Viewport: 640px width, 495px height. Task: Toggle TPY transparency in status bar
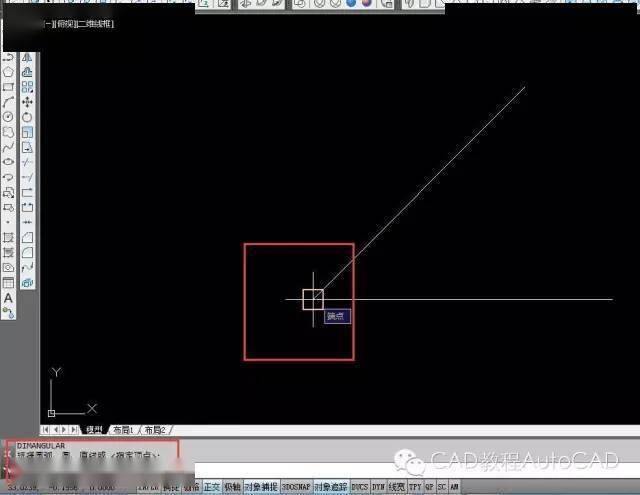coord(415,487)
